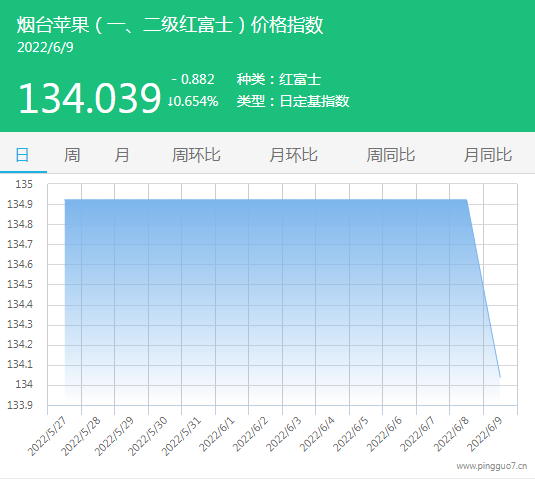This screenshot has width=535, height=479.
Task: Click the 种类：红富士 label
Action: click(279, 79)
